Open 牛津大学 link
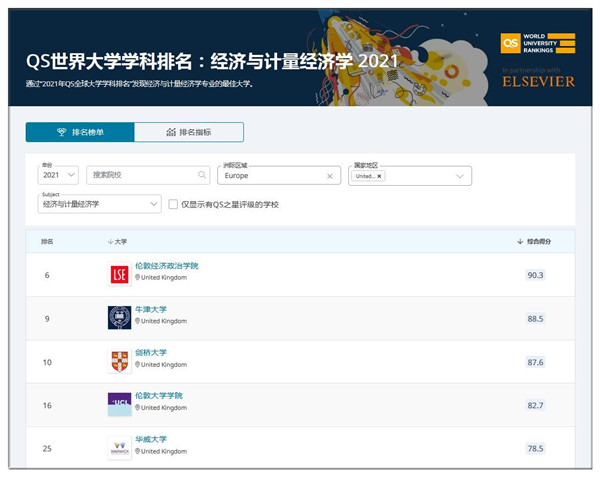Image resolution: width=600 pixels, height=477 pixels. (151, 309)
